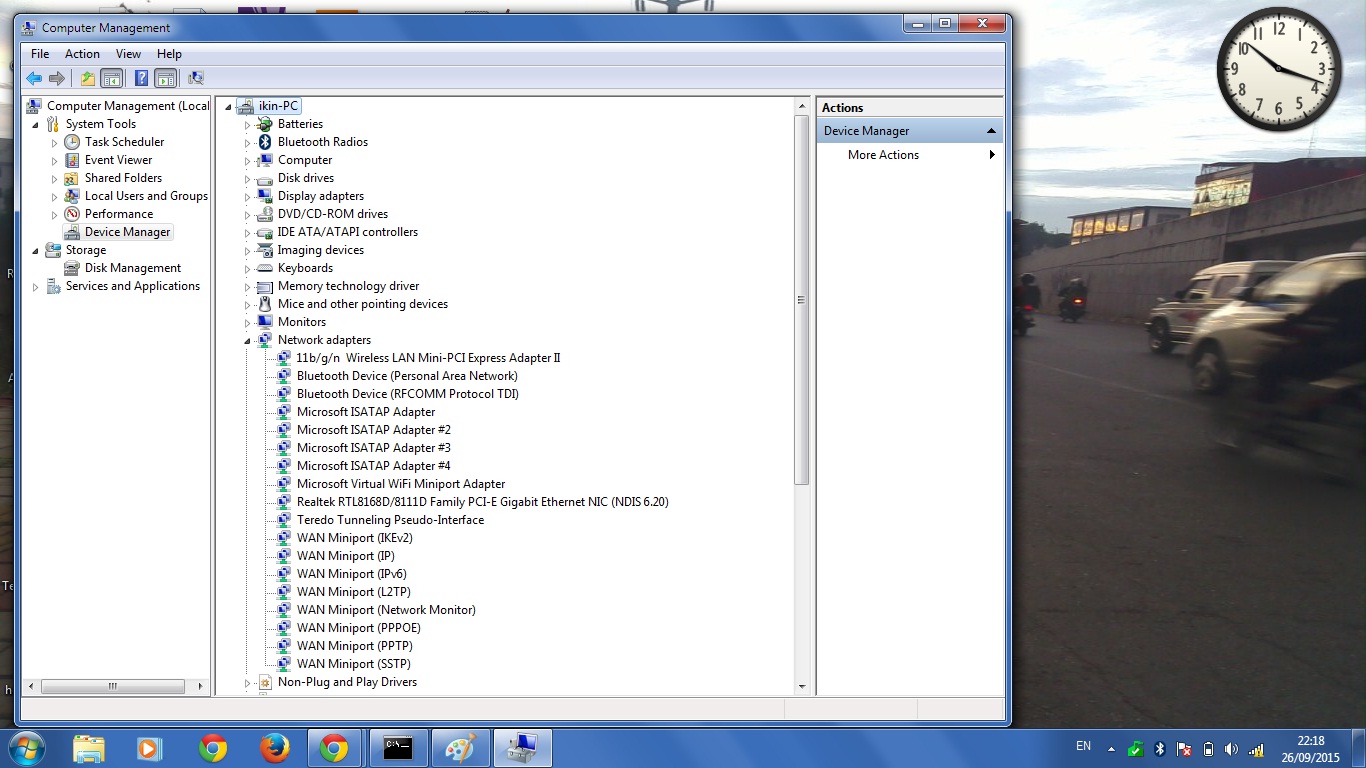This screenshot has width=1366, height=768.
Task: Expand Services and Applications node
Action: [x=36, y=287]
